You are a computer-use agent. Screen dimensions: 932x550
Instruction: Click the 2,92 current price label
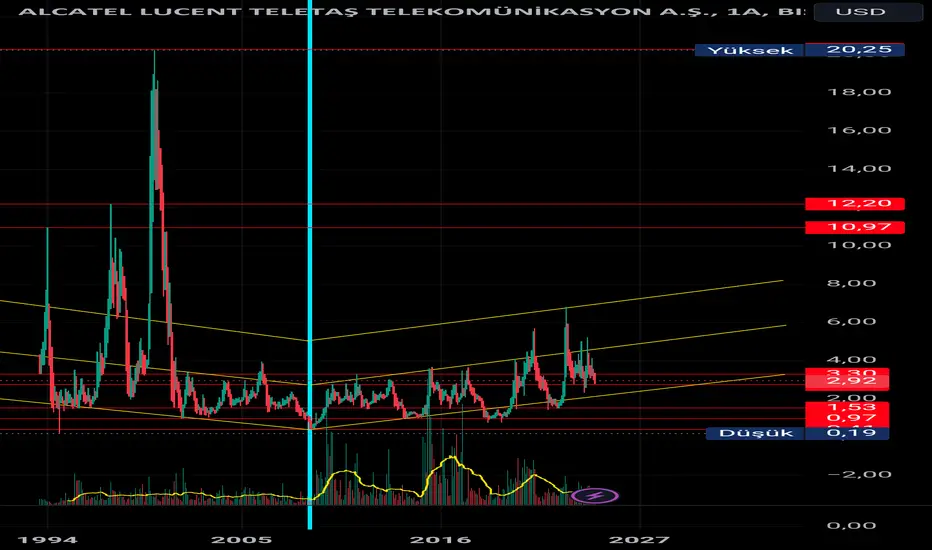coord(847,381)
